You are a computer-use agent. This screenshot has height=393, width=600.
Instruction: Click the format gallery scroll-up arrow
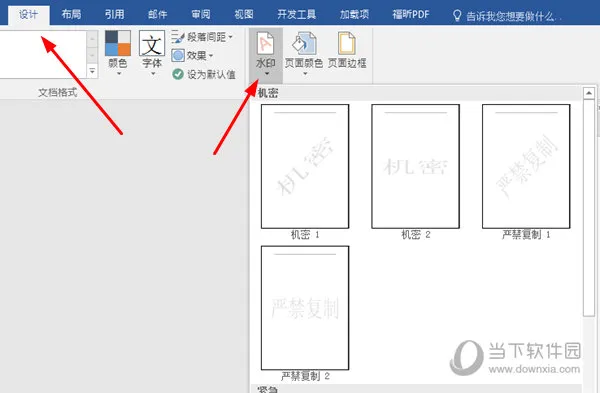(x=92, y=39)
